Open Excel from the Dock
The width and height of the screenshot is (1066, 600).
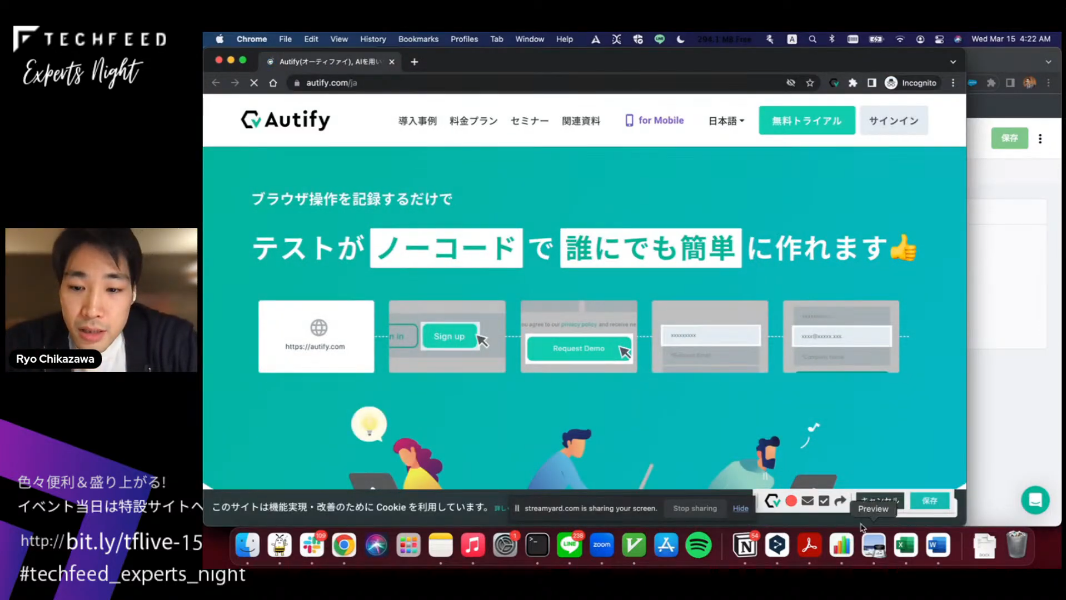[x=906, y=545]
